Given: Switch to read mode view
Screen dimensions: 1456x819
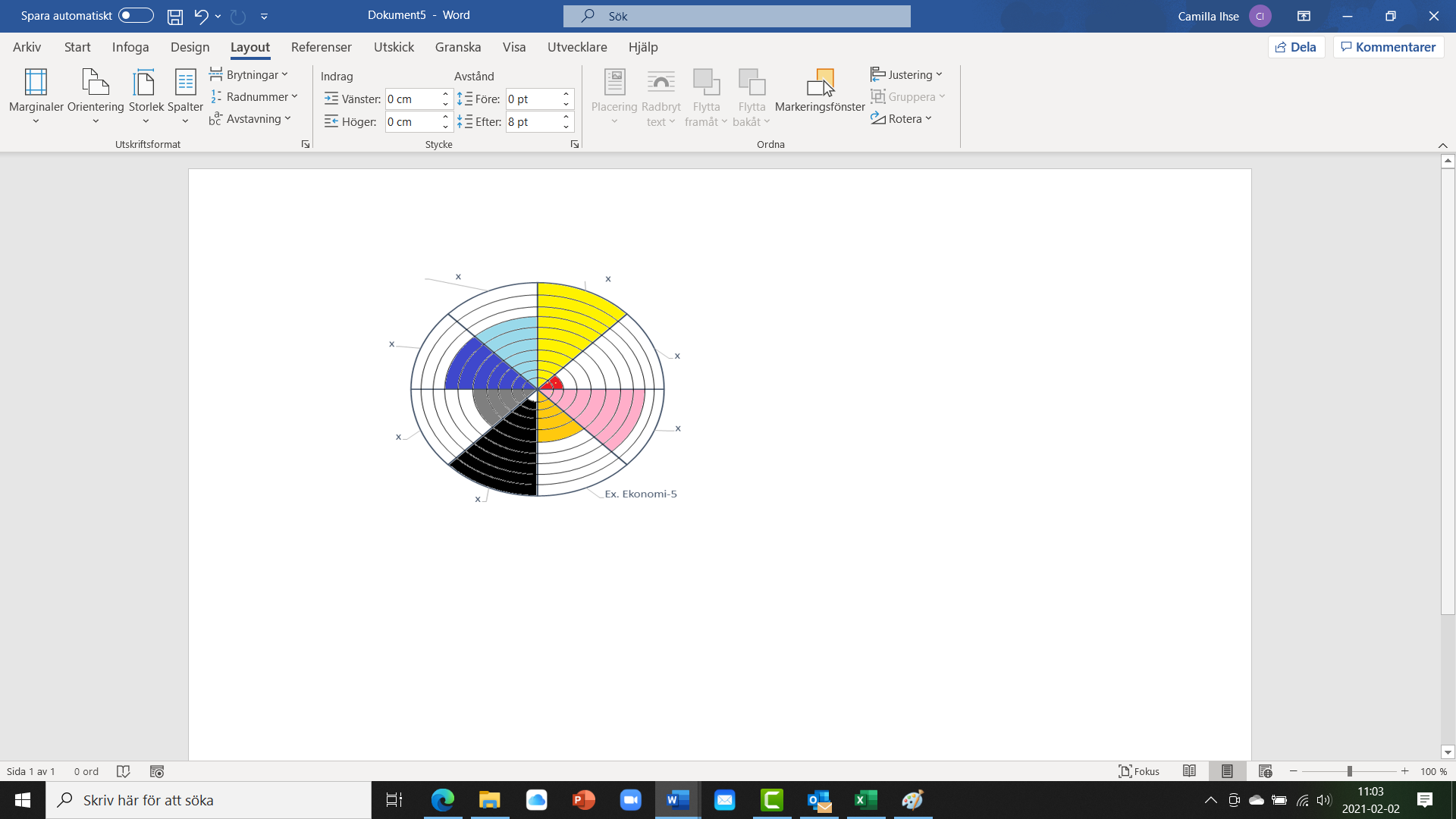Looking at the screenshot, I should pos(1189,771).
